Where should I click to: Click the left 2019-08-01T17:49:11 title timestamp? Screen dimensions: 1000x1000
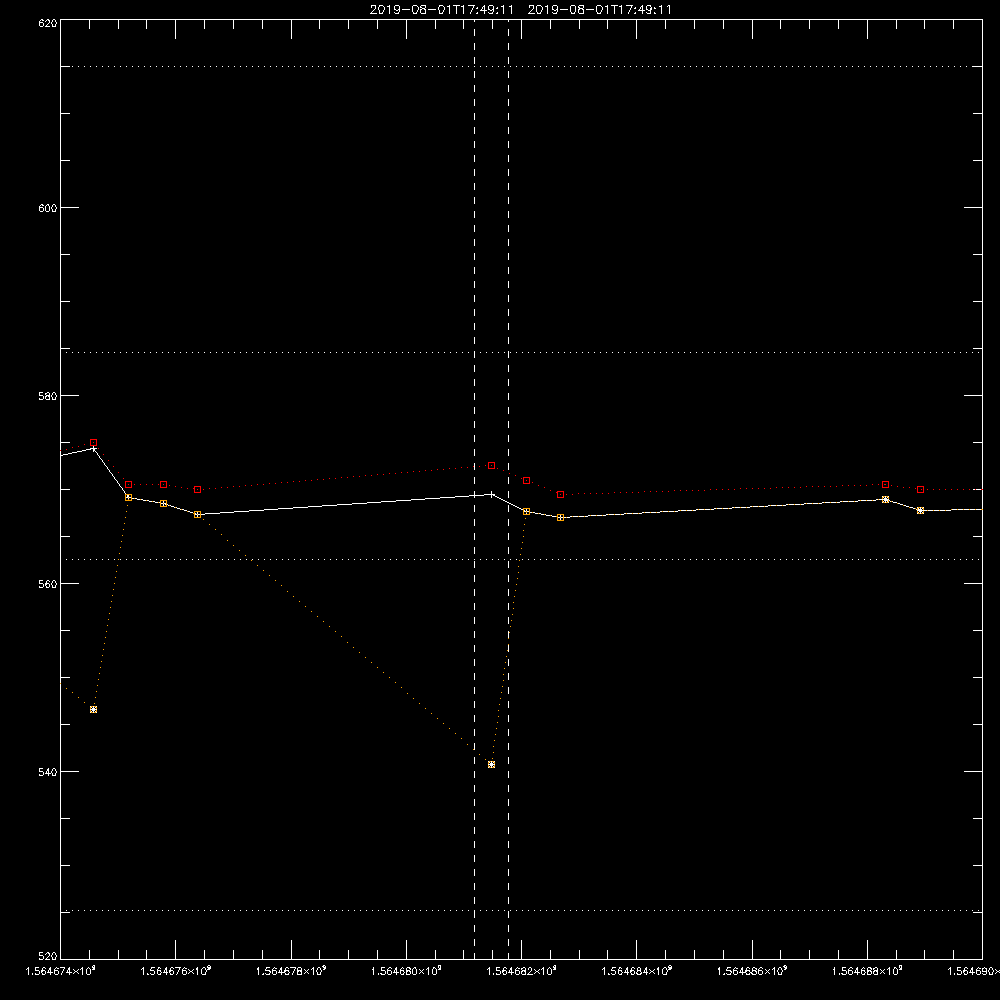pyautogui.click(x=441, y=10)
